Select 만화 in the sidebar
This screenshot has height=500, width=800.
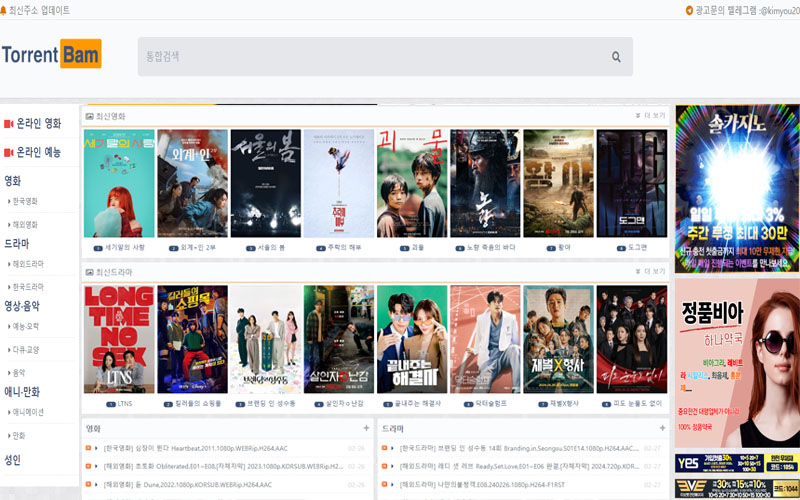(x=19, y=436)
